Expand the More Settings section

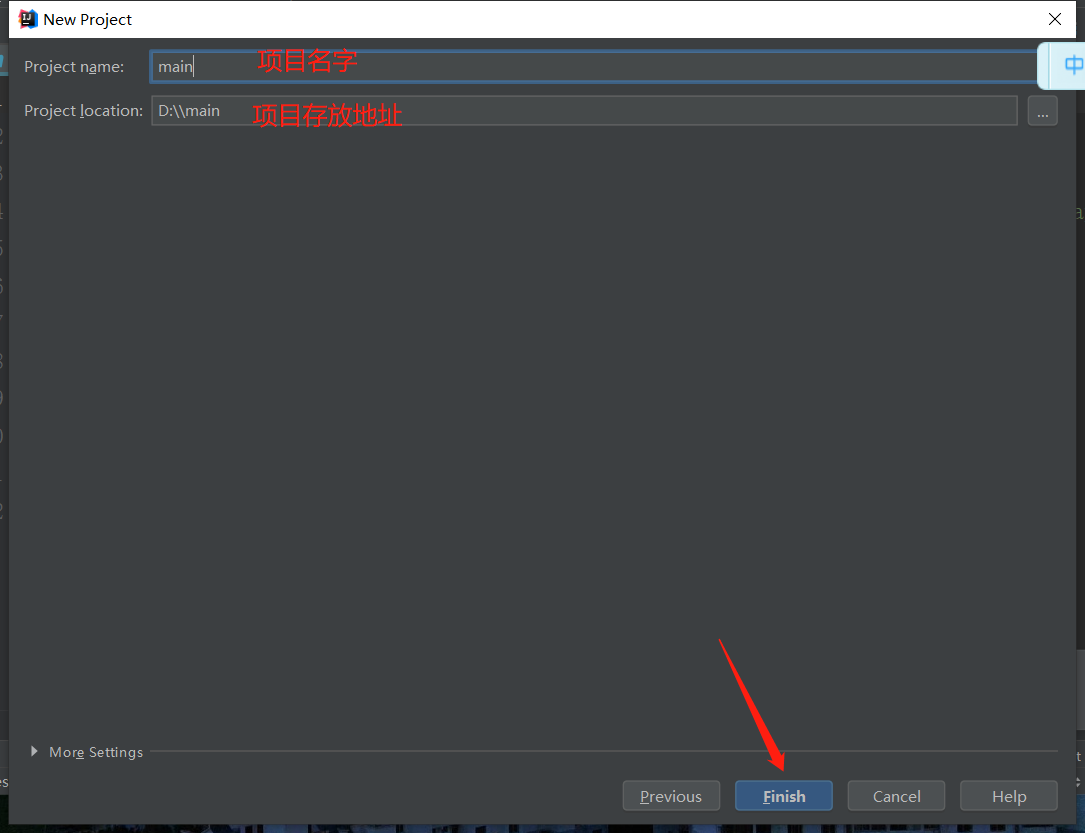pos(86,752)
